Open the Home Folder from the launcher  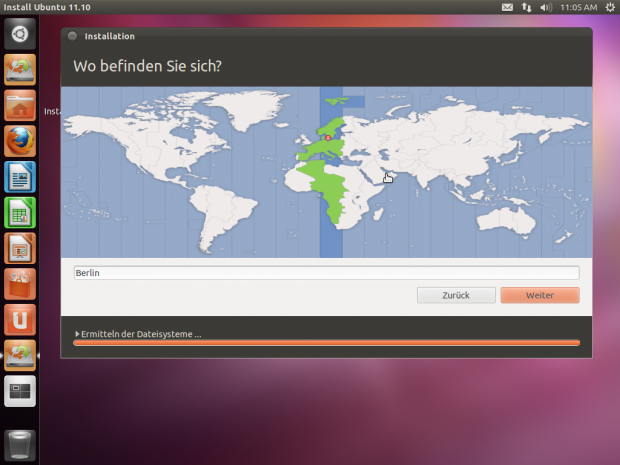20,106
